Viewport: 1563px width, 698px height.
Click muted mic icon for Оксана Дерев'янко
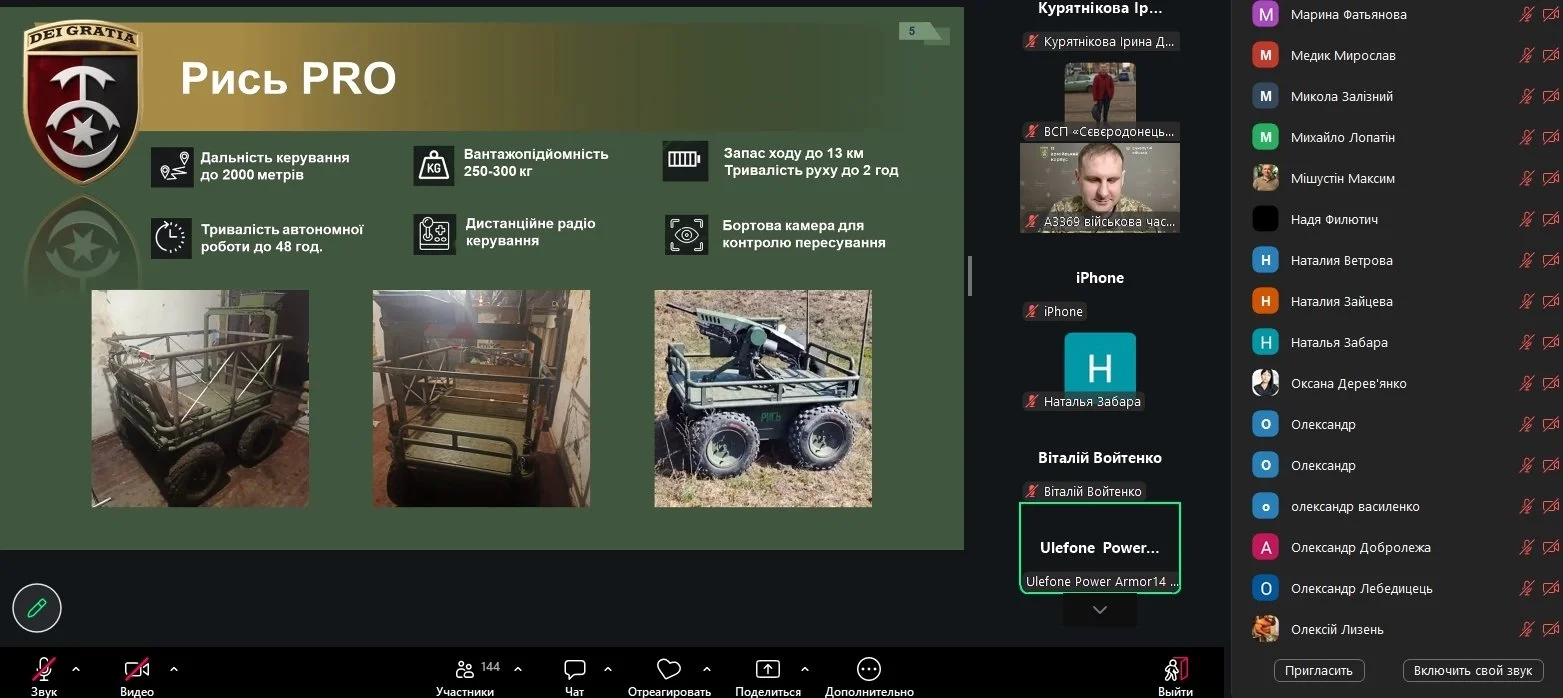tap(1527, 383)
